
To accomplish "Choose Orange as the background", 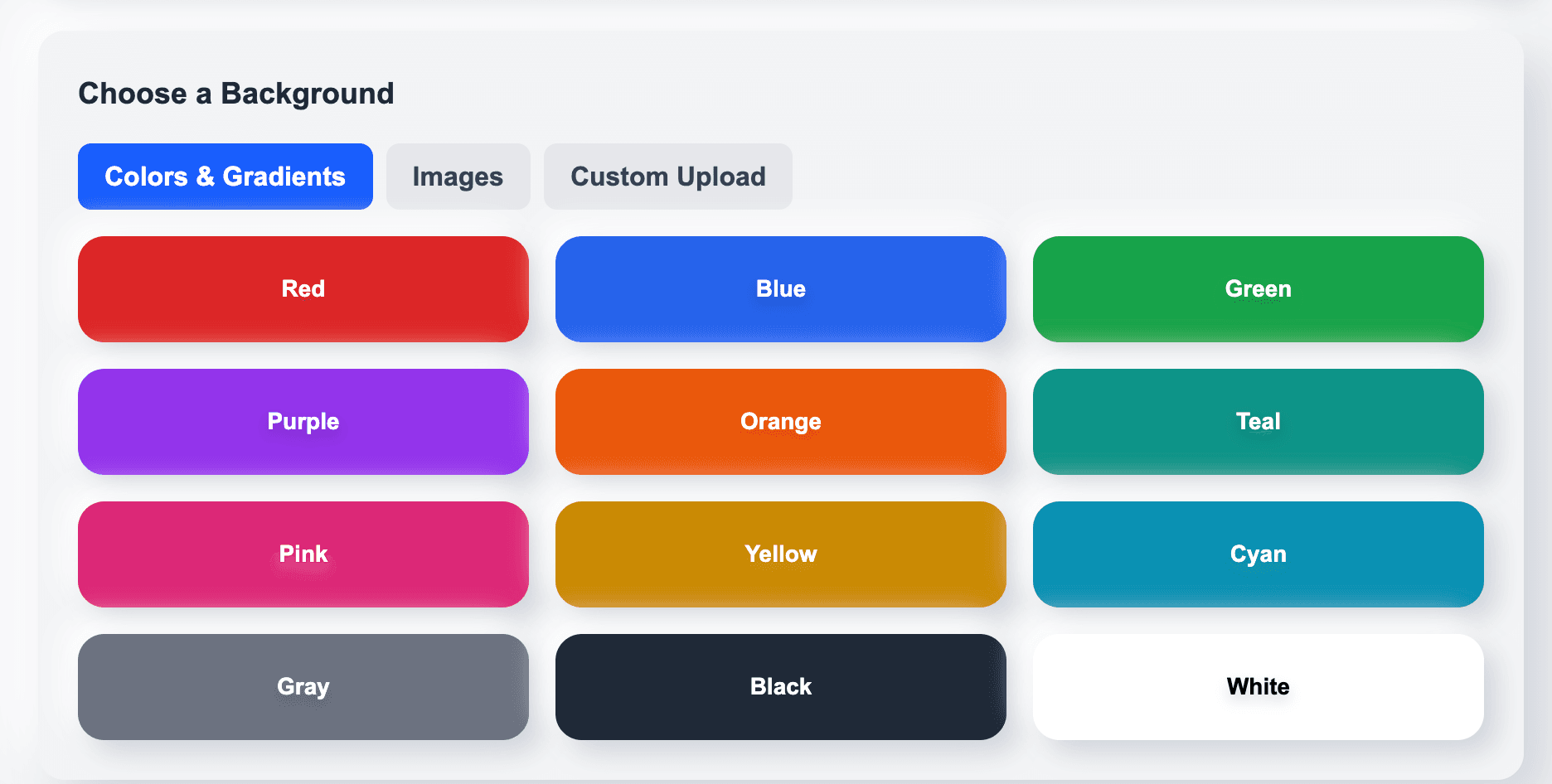I will pos(780,421).
